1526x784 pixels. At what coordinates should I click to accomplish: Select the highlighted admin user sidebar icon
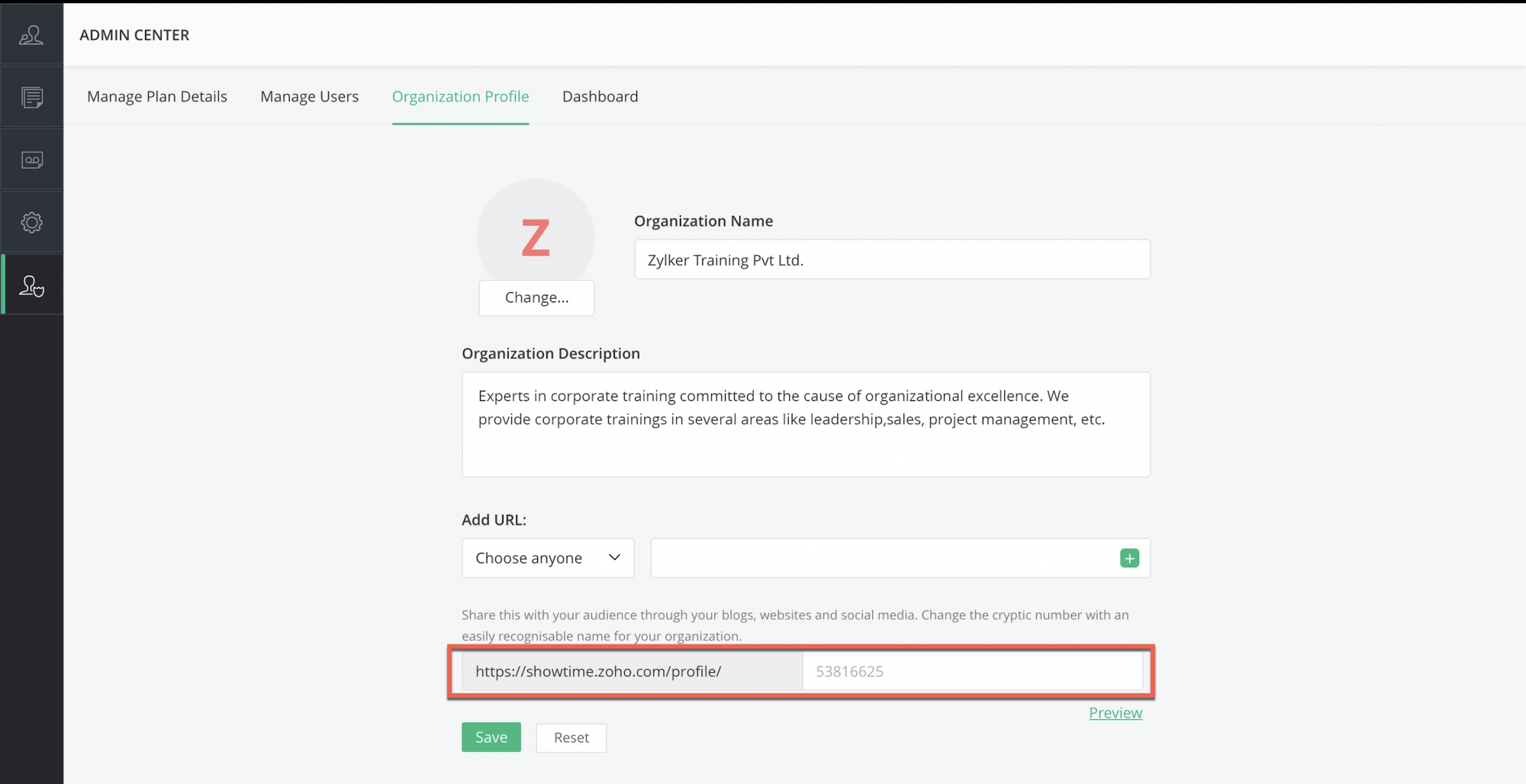(31, 286)
